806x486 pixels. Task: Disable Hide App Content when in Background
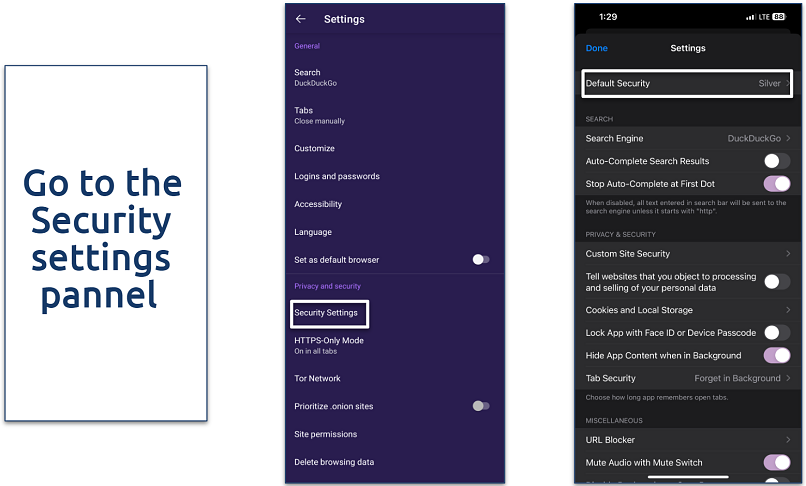[x=776, y=355]
